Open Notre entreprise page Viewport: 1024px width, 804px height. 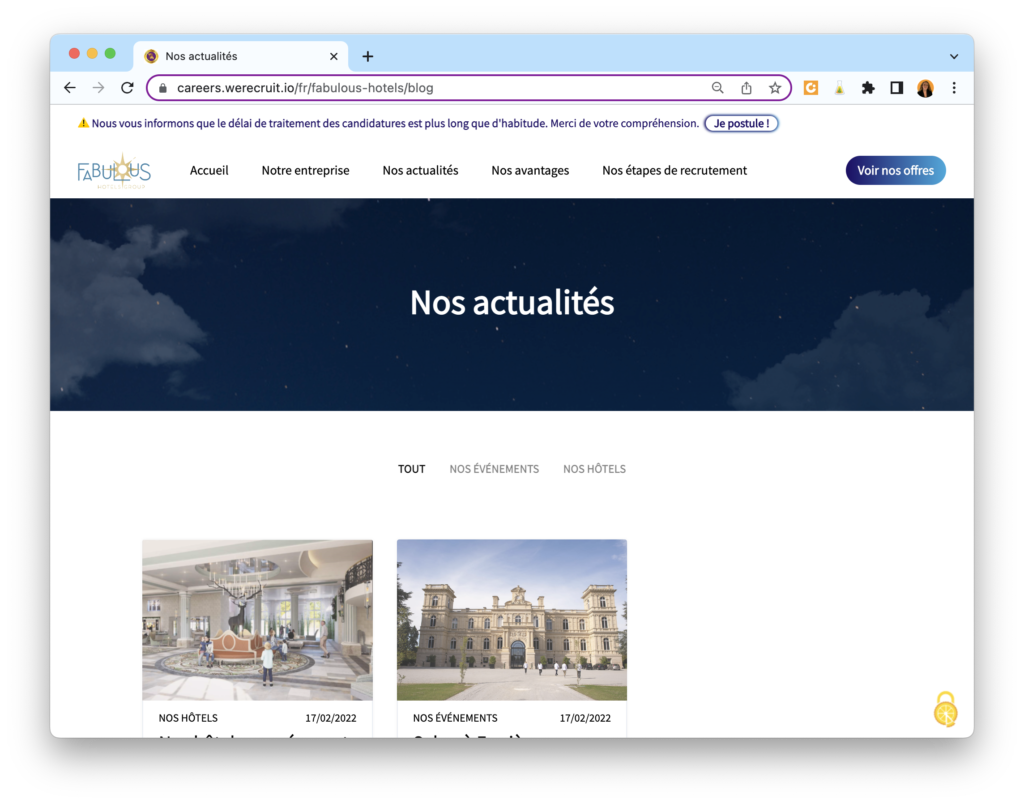pos(306,170)
